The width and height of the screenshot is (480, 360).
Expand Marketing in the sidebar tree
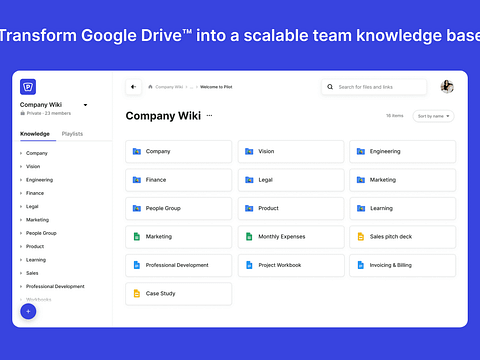[x=21, y=220]
